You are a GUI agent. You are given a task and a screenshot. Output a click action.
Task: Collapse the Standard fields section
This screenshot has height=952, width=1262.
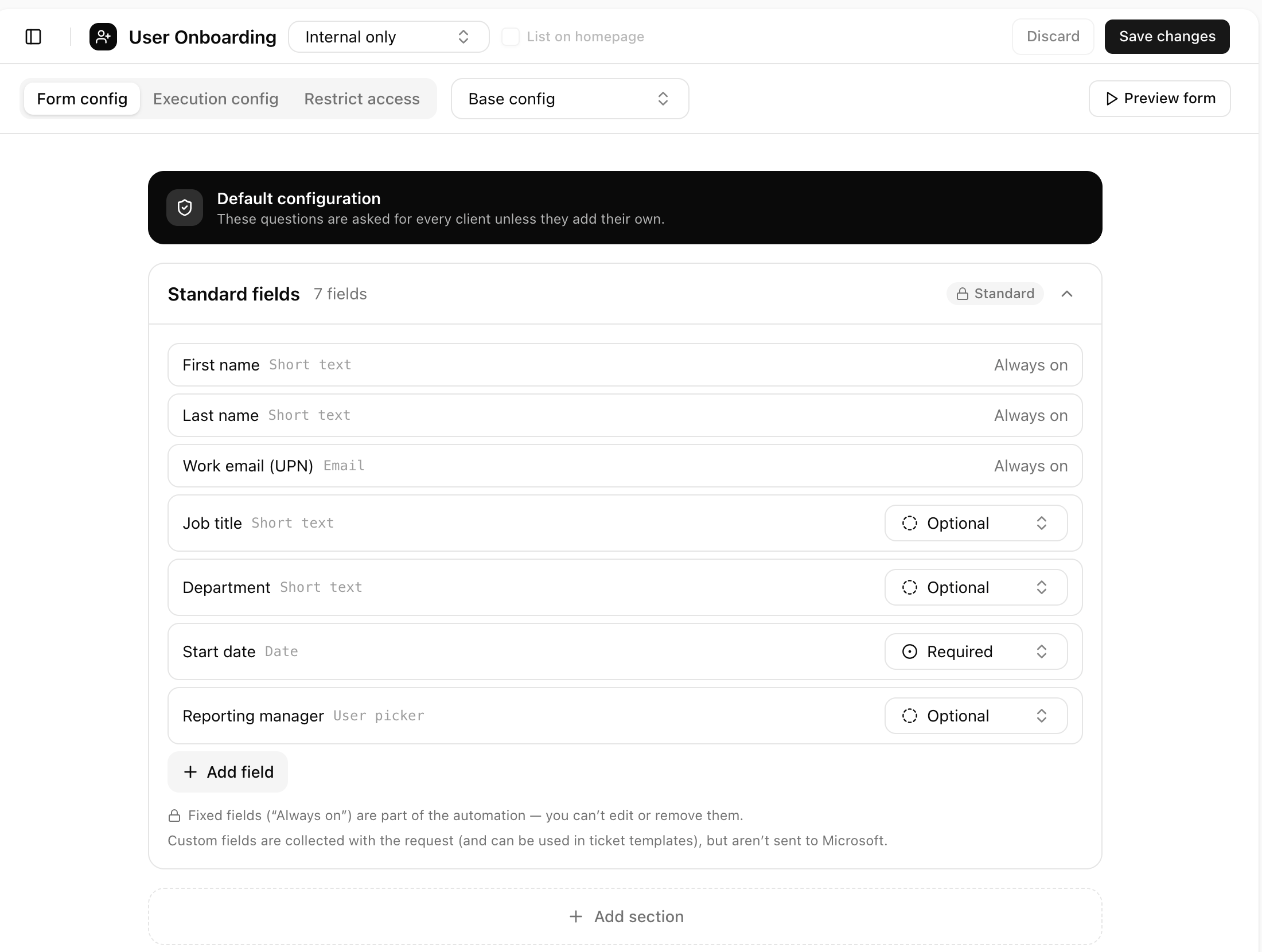tap(1067, 294)
